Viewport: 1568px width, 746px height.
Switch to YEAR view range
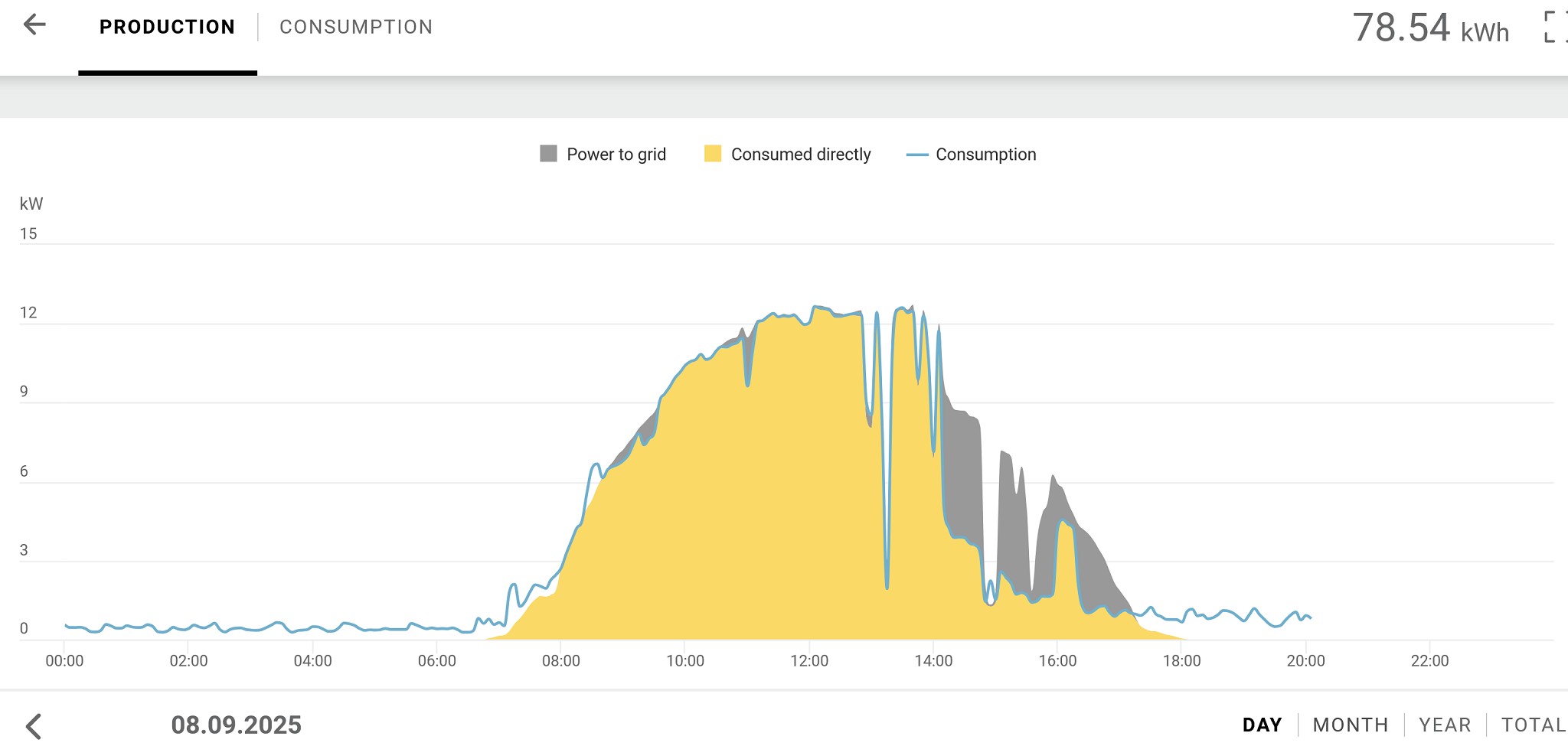(x=1445, y=725)
